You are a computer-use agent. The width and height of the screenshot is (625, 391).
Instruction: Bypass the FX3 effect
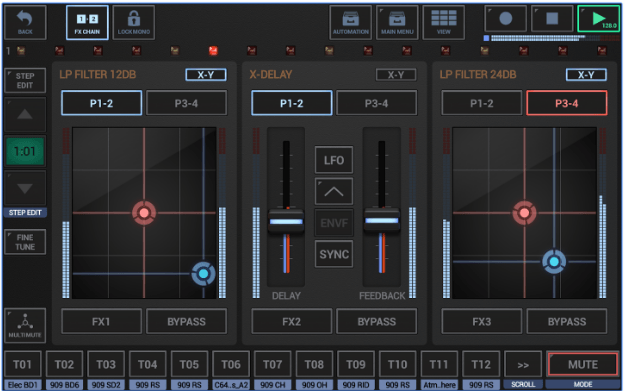[x=566, y=321]
